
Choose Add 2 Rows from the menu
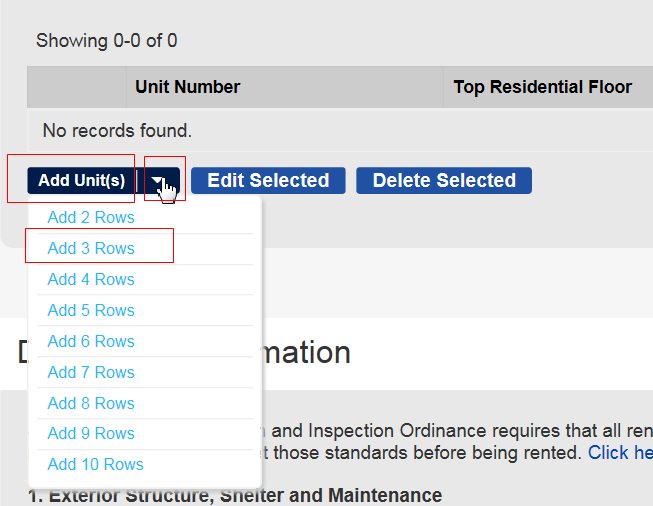point(91,217)
